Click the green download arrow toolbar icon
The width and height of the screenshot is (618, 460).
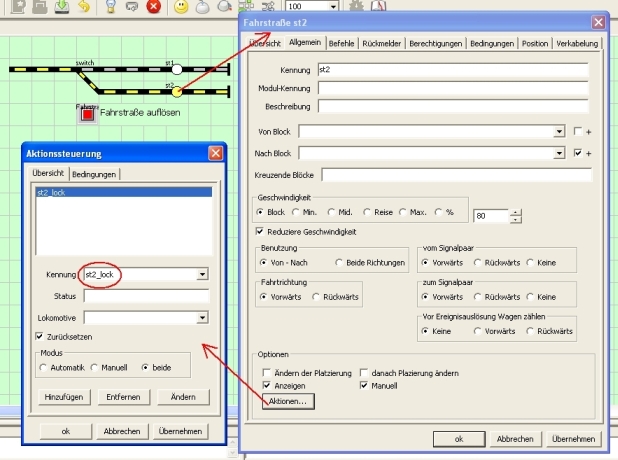point(62,7)
